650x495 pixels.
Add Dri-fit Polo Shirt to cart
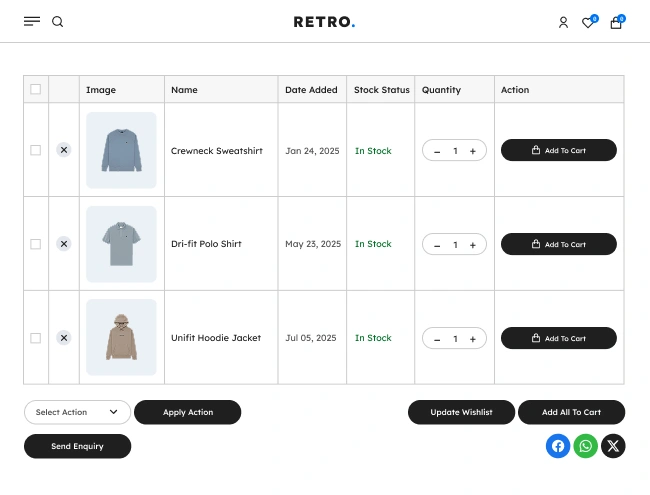[x=559, y=244]
